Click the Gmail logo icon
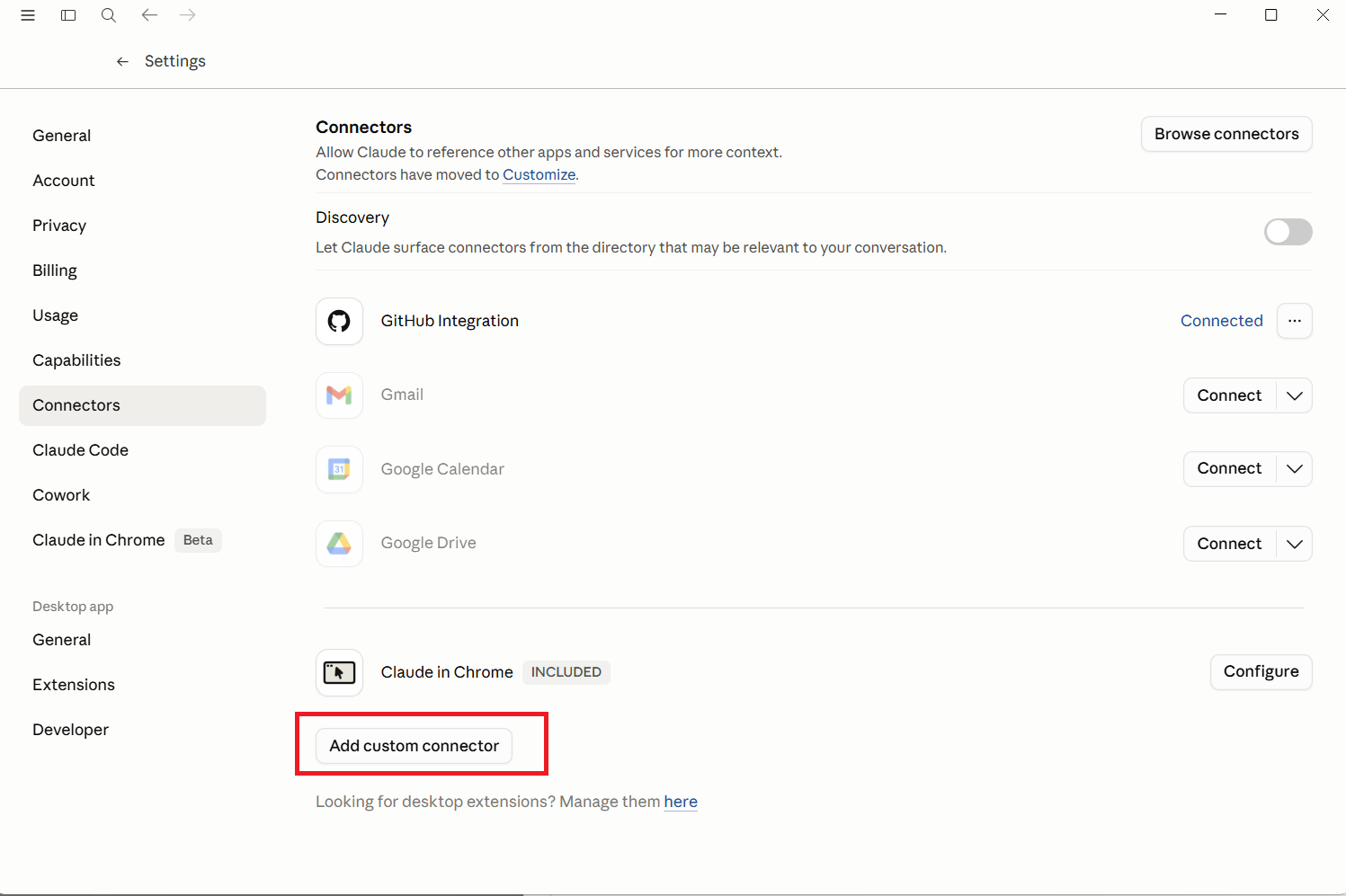This screenshot has height=896, width=1346. click(x=339, y=395)
